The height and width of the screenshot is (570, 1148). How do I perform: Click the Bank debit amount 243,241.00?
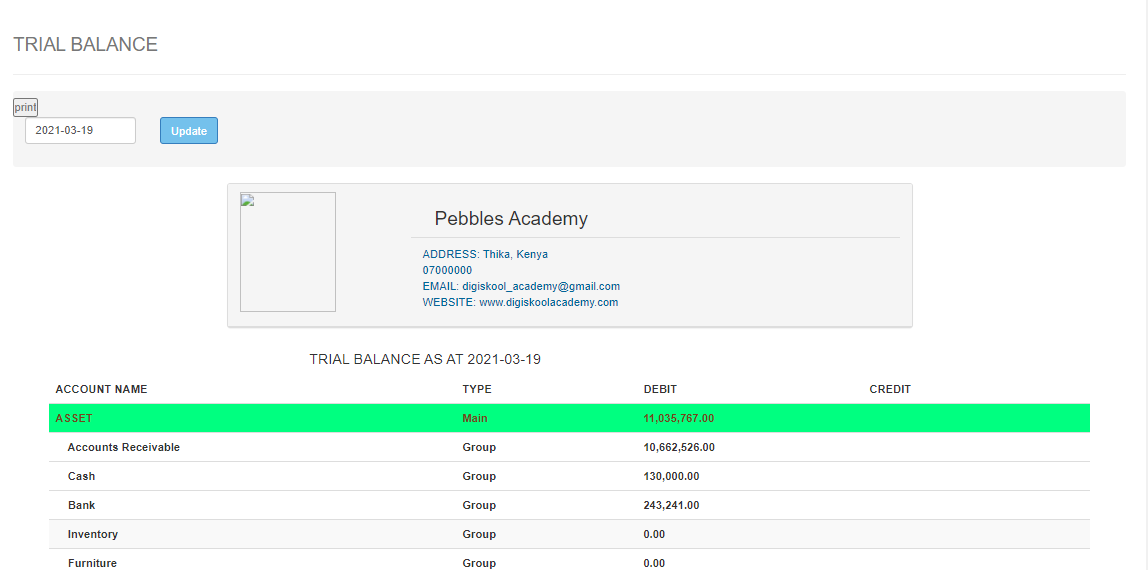pos(672,505)
